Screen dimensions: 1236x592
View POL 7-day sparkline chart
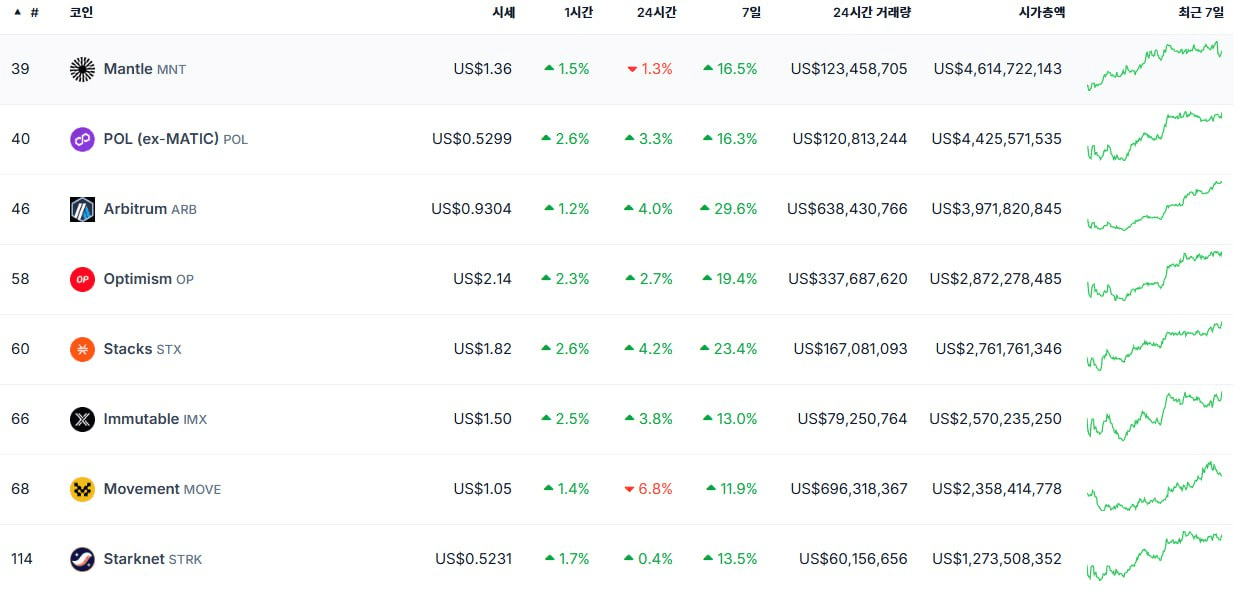[x=1155, y=136]
